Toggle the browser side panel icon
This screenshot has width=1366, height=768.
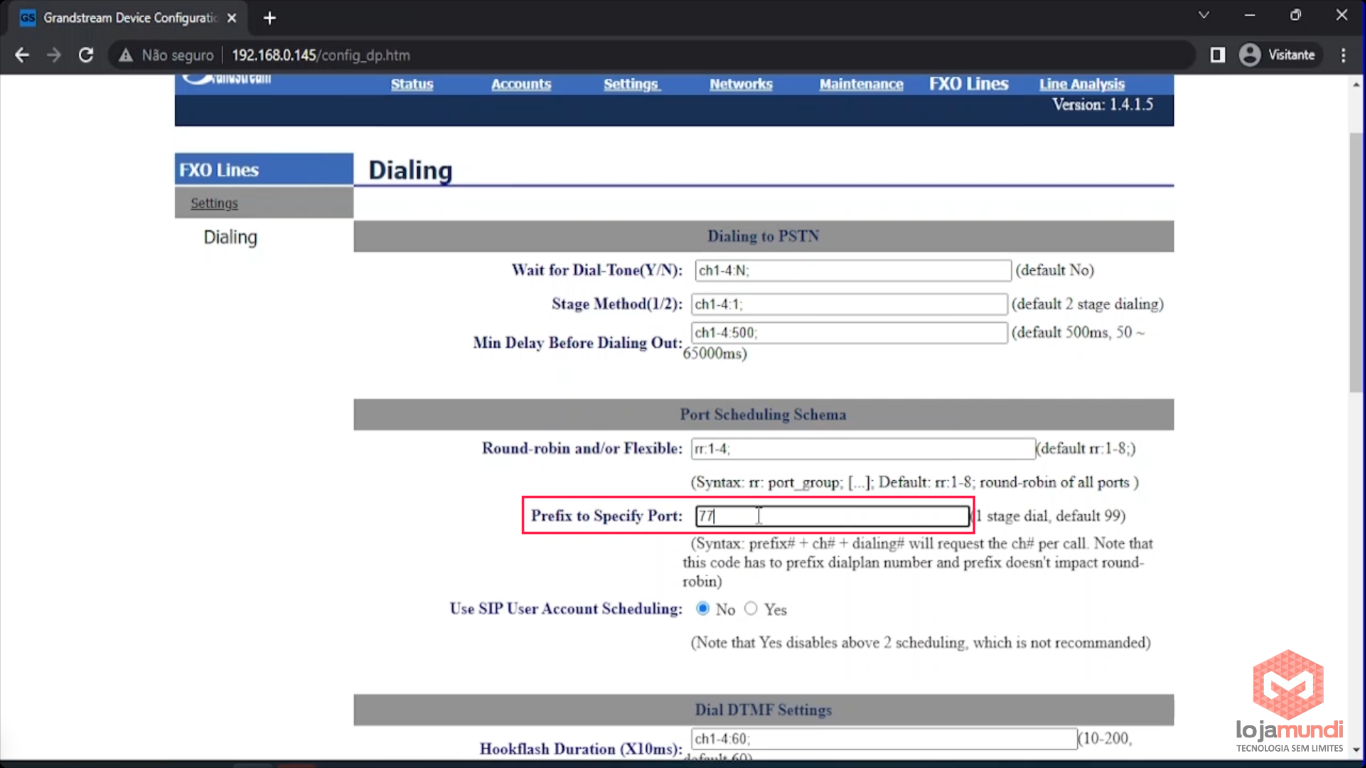coord(1217,55)
